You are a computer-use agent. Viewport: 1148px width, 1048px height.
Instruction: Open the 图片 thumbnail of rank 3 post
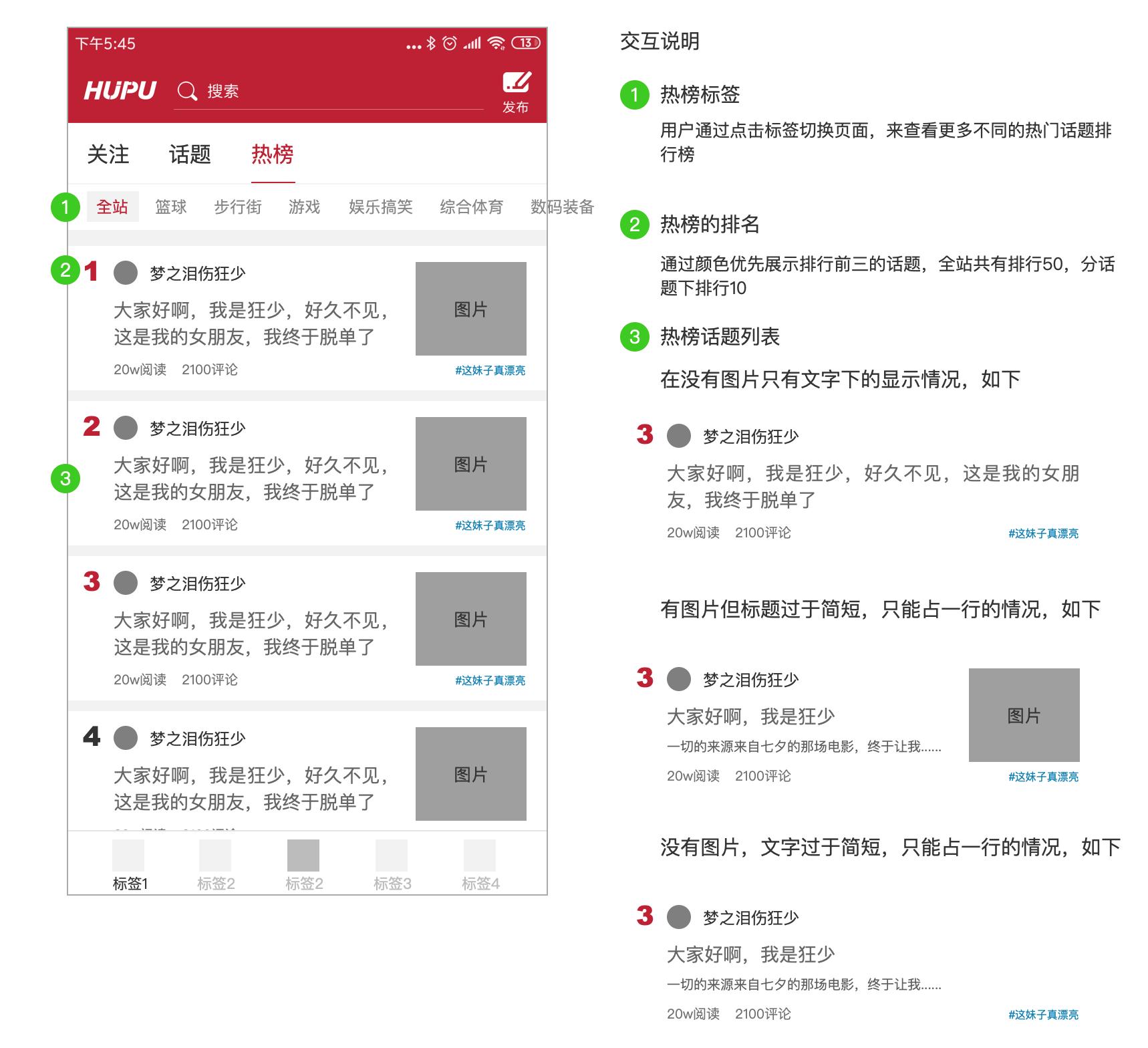(470, 620)
